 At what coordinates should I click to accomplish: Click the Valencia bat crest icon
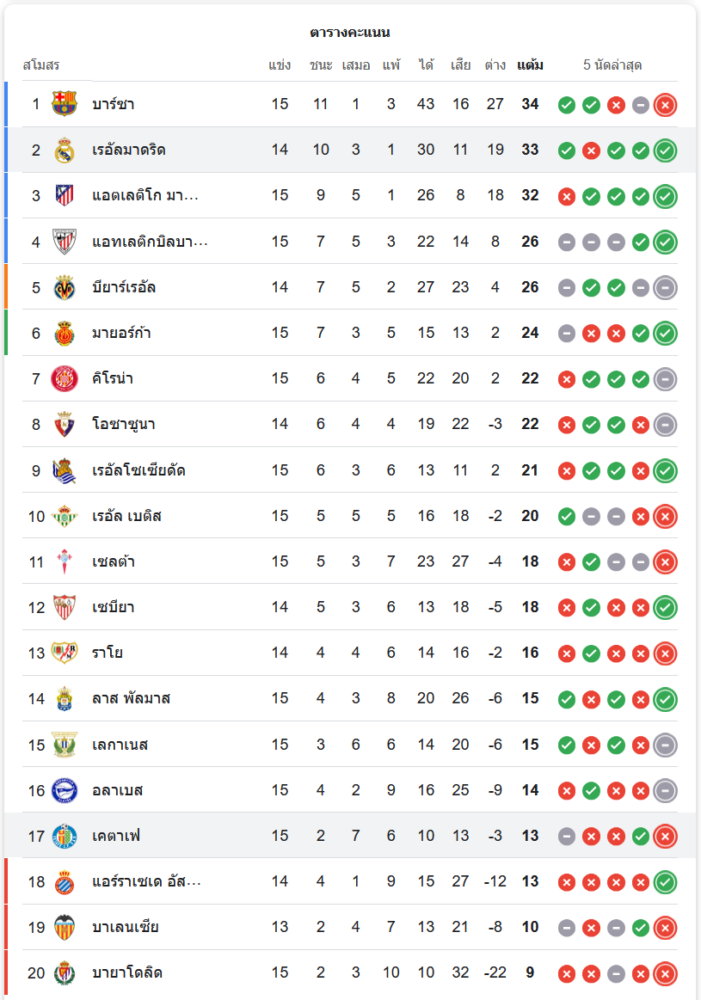tap(64, 927)
